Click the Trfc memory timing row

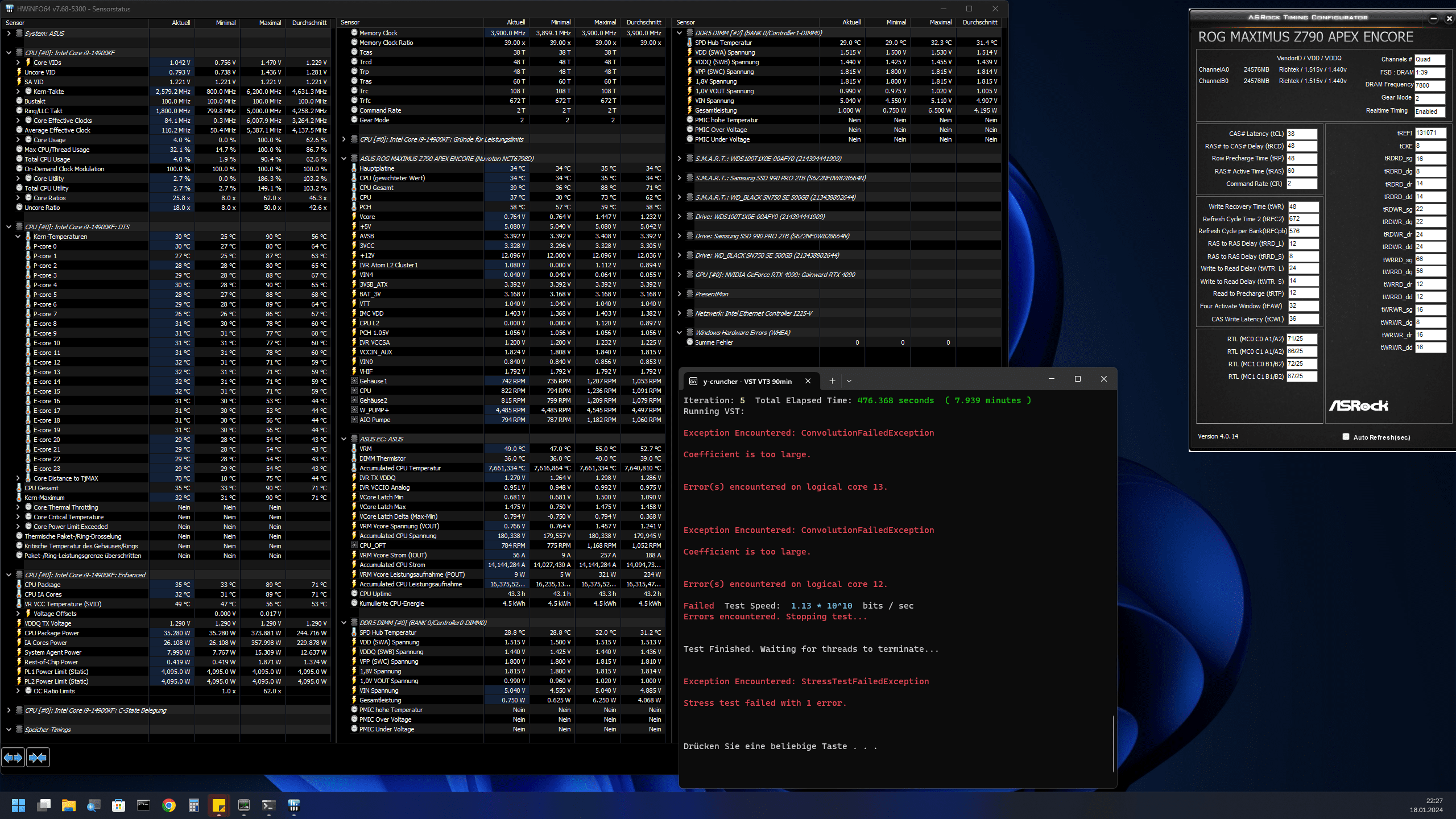tap(500, 101)
